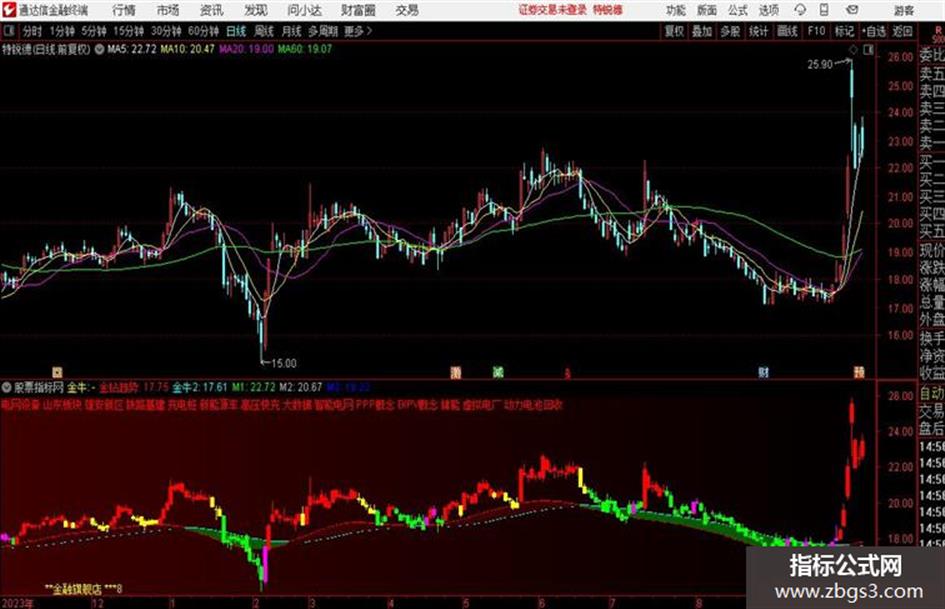
Task: Switch to the 月线 monthly tab
Action: (x=291, y=31)
